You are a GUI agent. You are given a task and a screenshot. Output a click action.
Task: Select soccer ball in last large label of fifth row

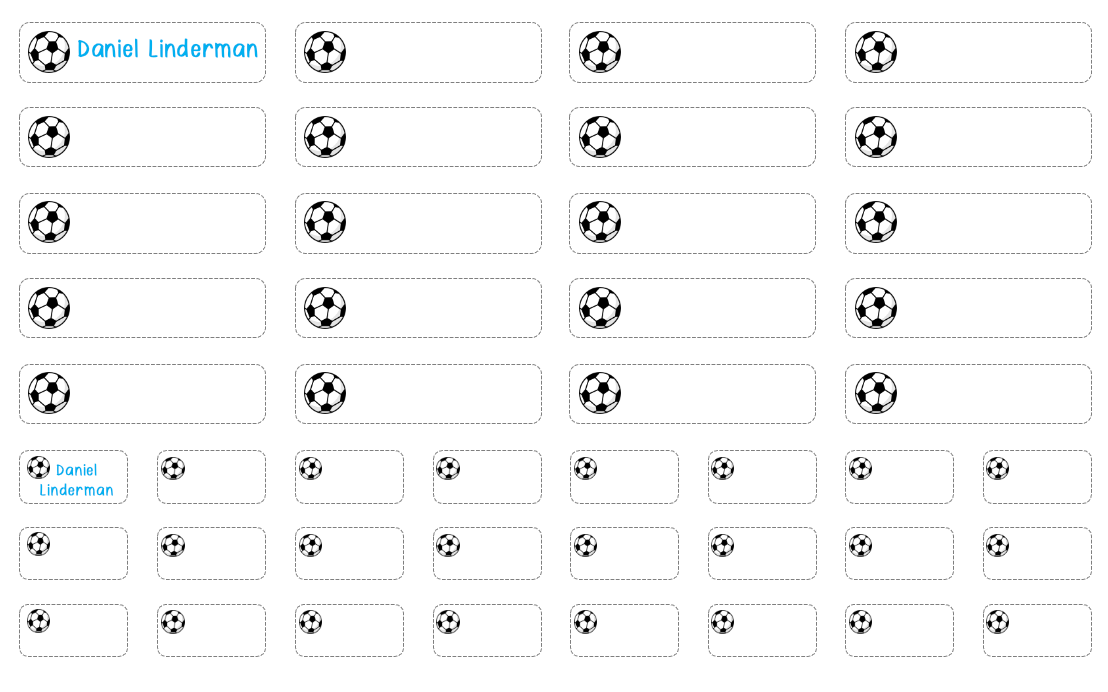(876, 393)
